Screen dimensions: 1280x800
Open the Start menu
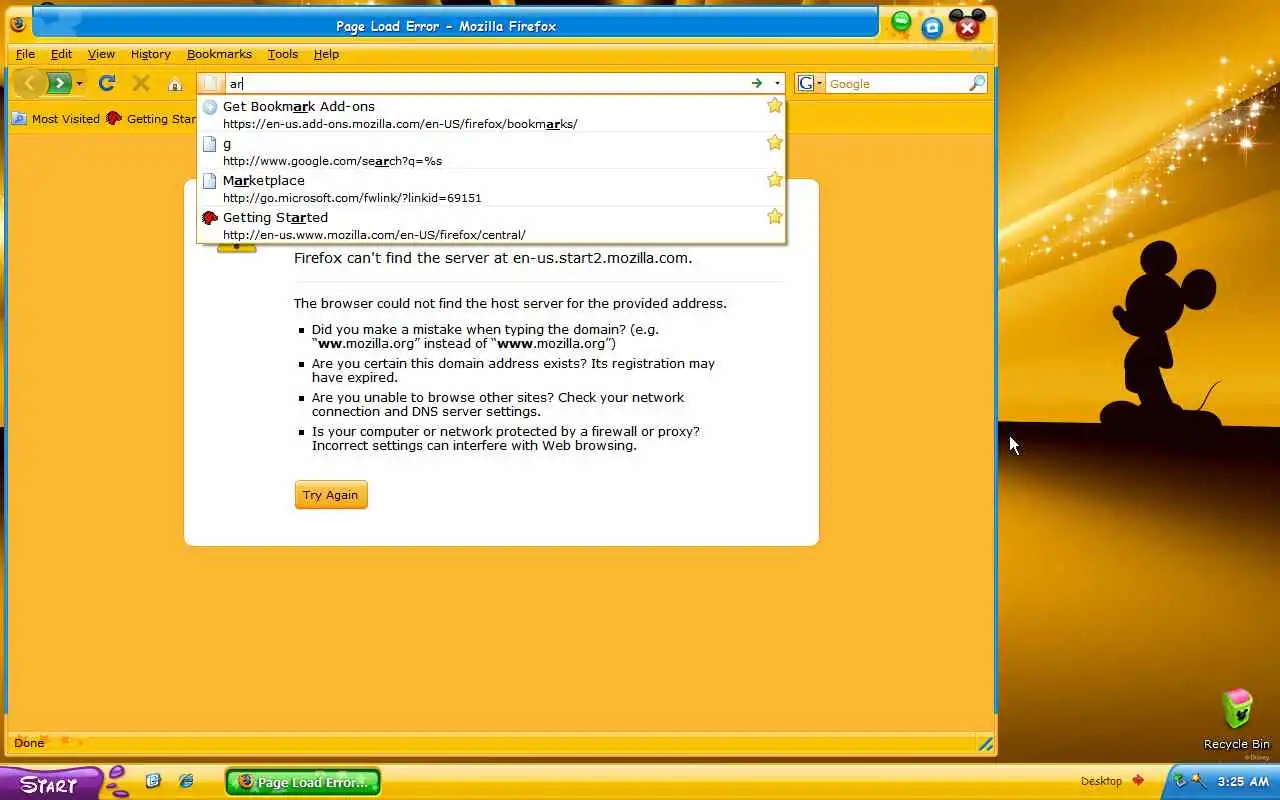pos(50,784)
